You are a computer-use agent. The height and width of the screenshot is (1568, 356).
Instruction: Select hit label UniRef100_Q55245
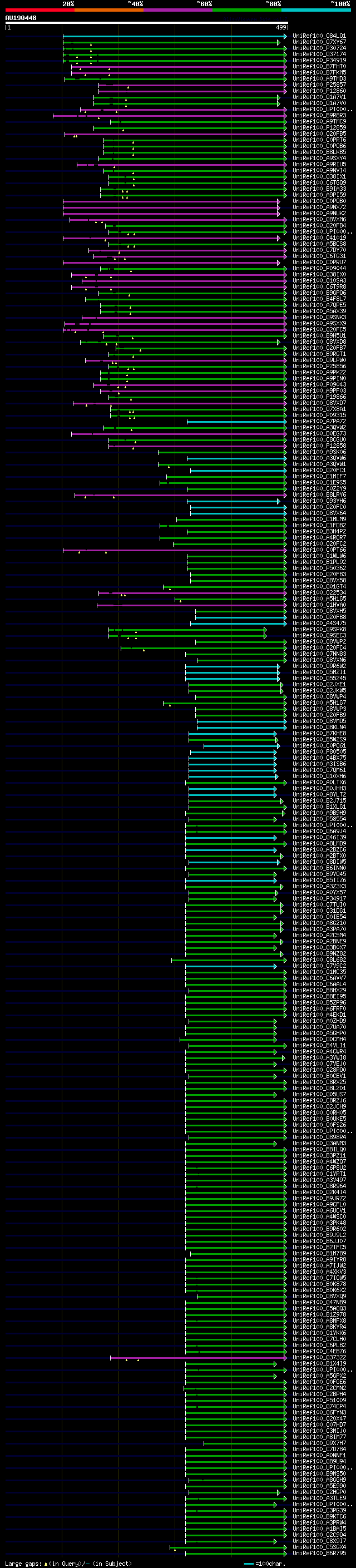(x=319, y=678)
